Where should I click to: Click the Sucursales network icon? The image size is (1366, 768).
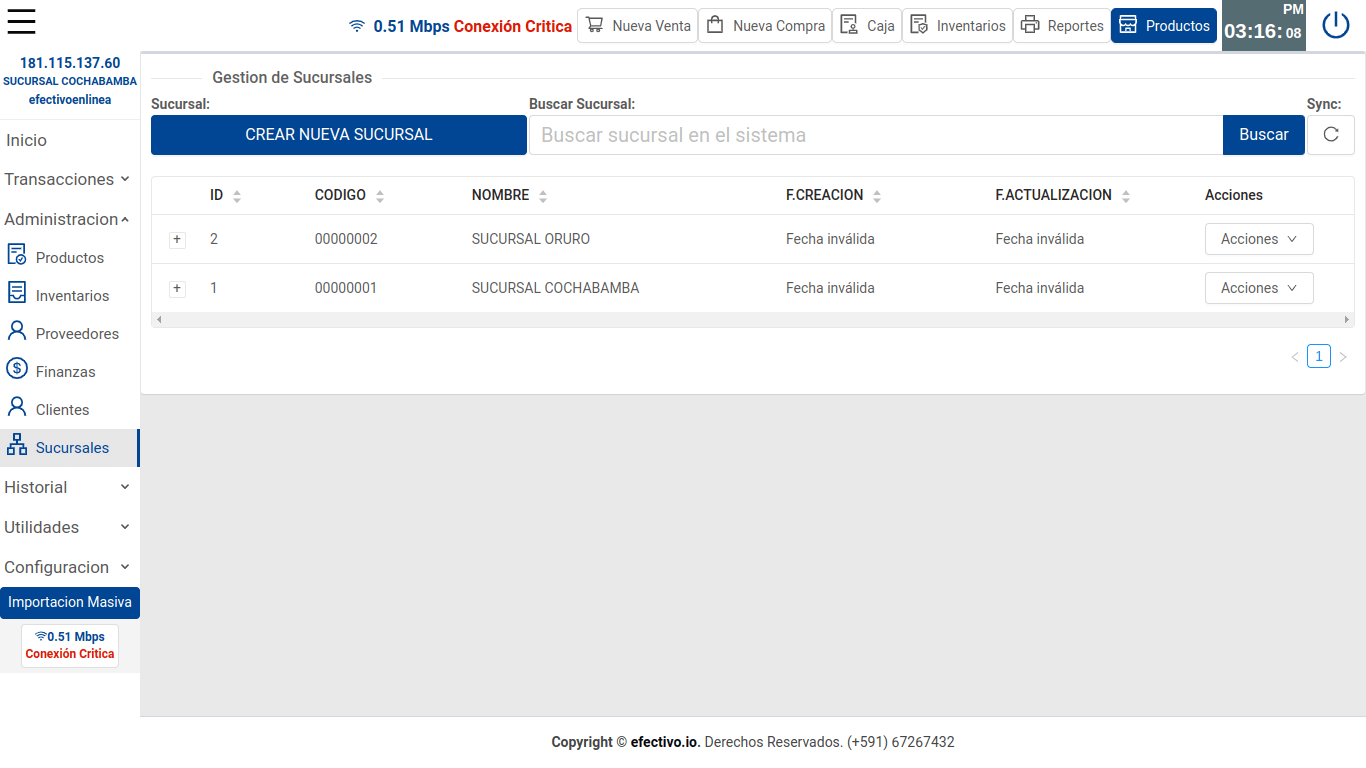click(16, 444)
